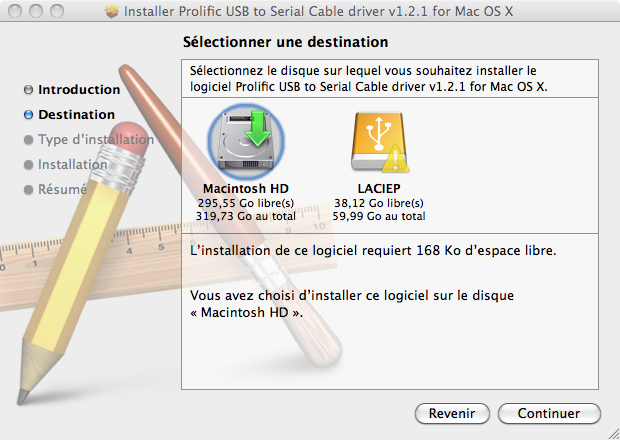Click the Résumé step in sidebar
Image resolution: width=620 pixels, height=440 pixels.
coord(62,189)
